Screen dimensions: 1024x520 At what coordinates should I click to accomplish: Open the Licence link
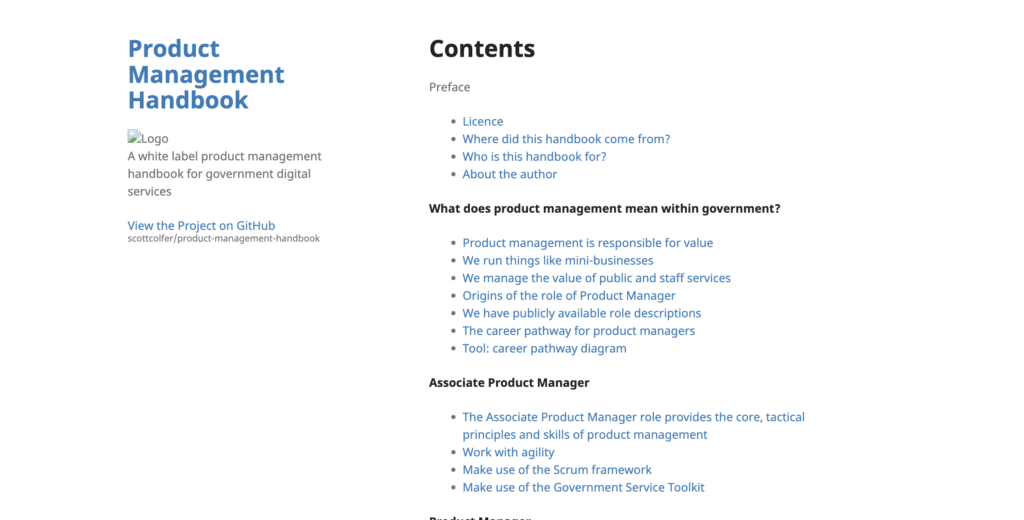482,122
